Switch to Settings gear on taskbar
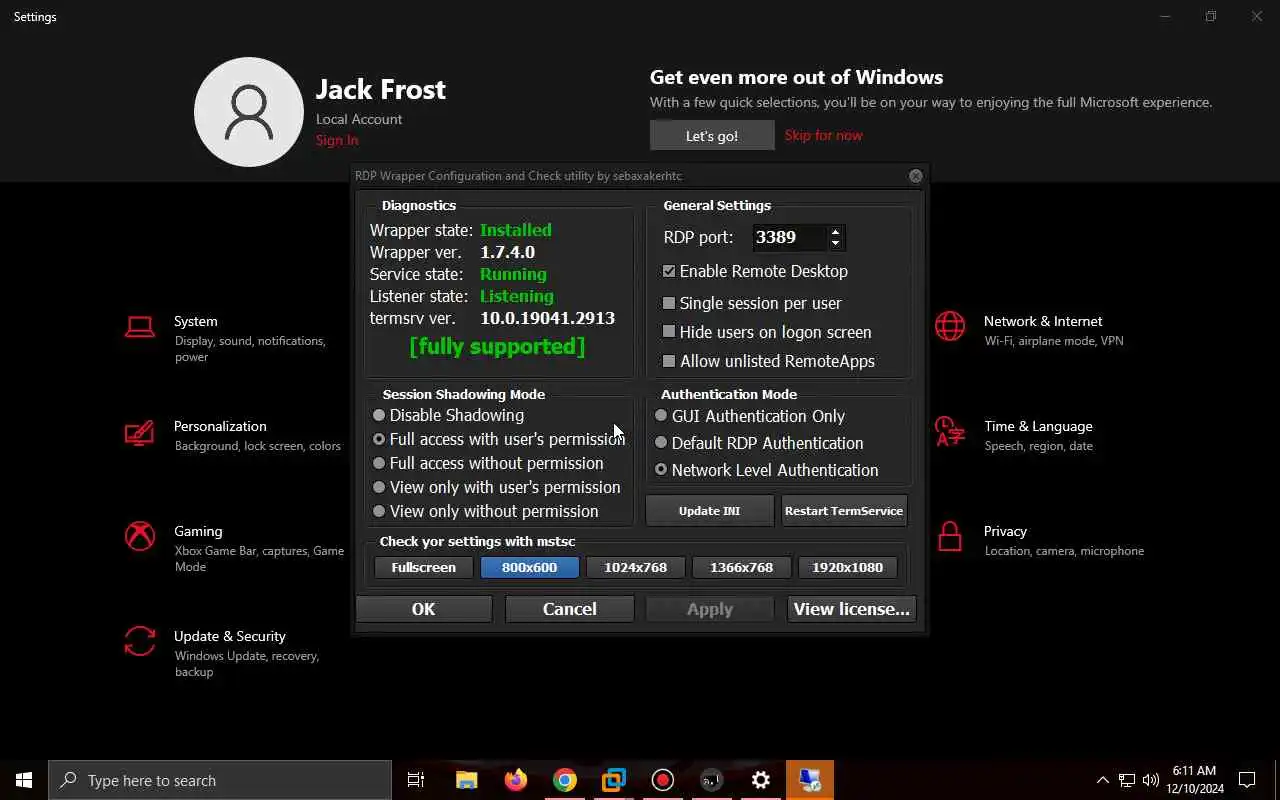 pos(761,780)
